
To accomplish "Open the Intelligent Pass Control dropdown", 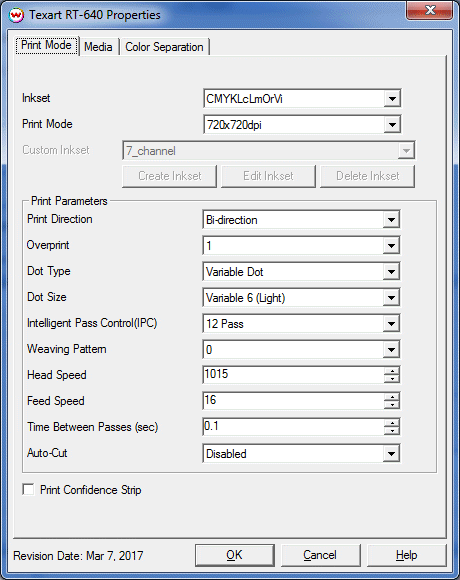I will pyautogui.click(x=391, y=324).
